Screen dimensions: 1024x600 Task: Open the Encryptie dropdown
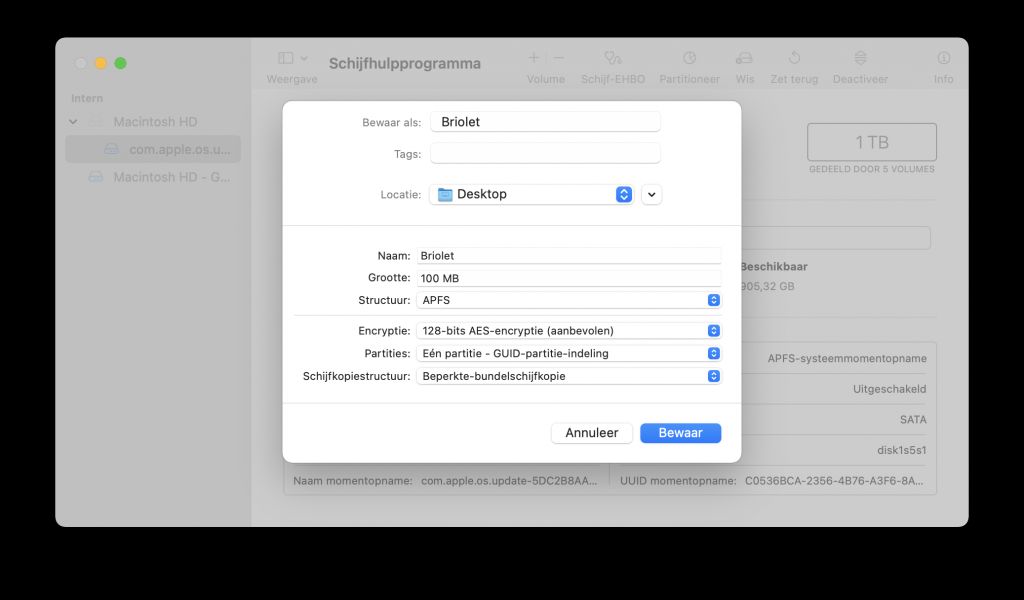pyautogui.click(x=712, y=330)
